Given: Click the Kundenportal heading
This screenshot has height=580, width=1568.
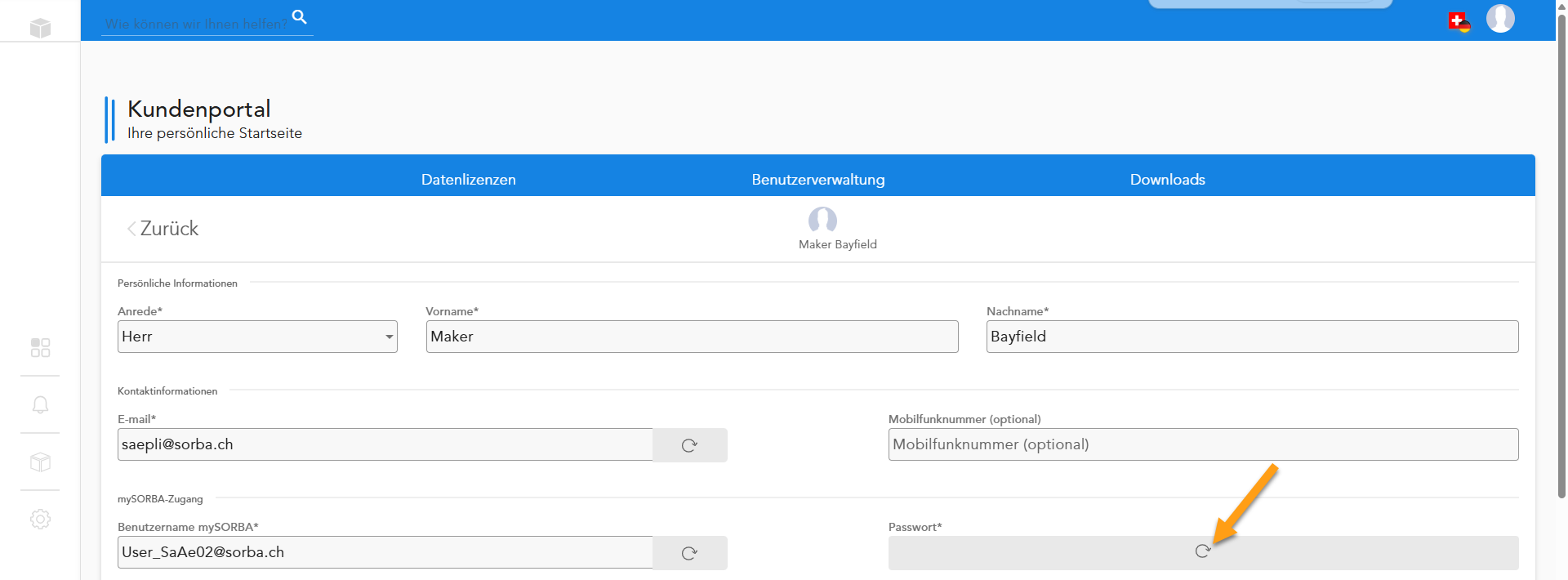Looking at the screenshot, I should (x=199, y=109).
